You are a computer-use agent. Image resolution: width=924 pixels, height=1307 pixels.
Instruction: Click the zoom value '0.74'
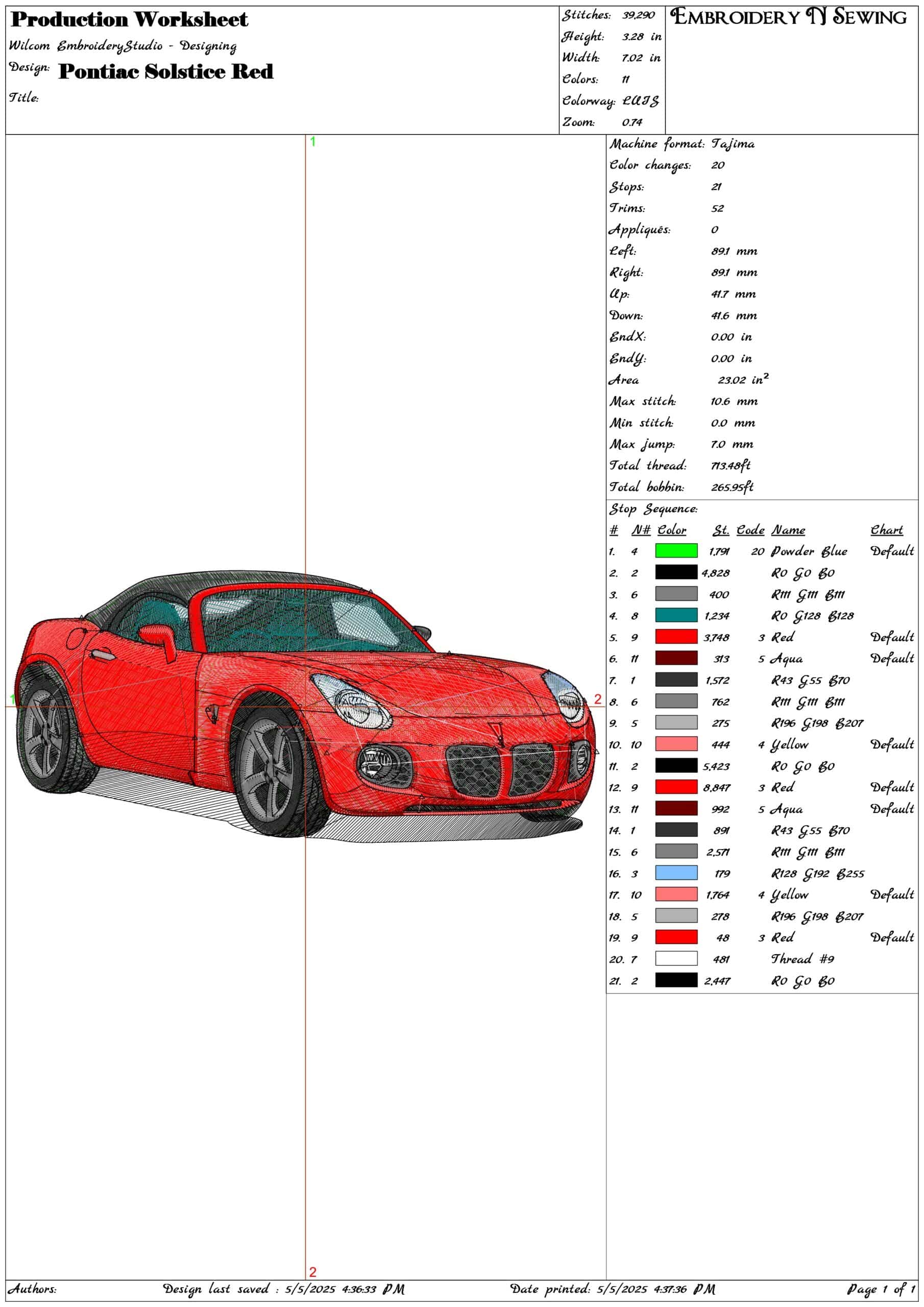pyautogui.click(x=631, y=122)
